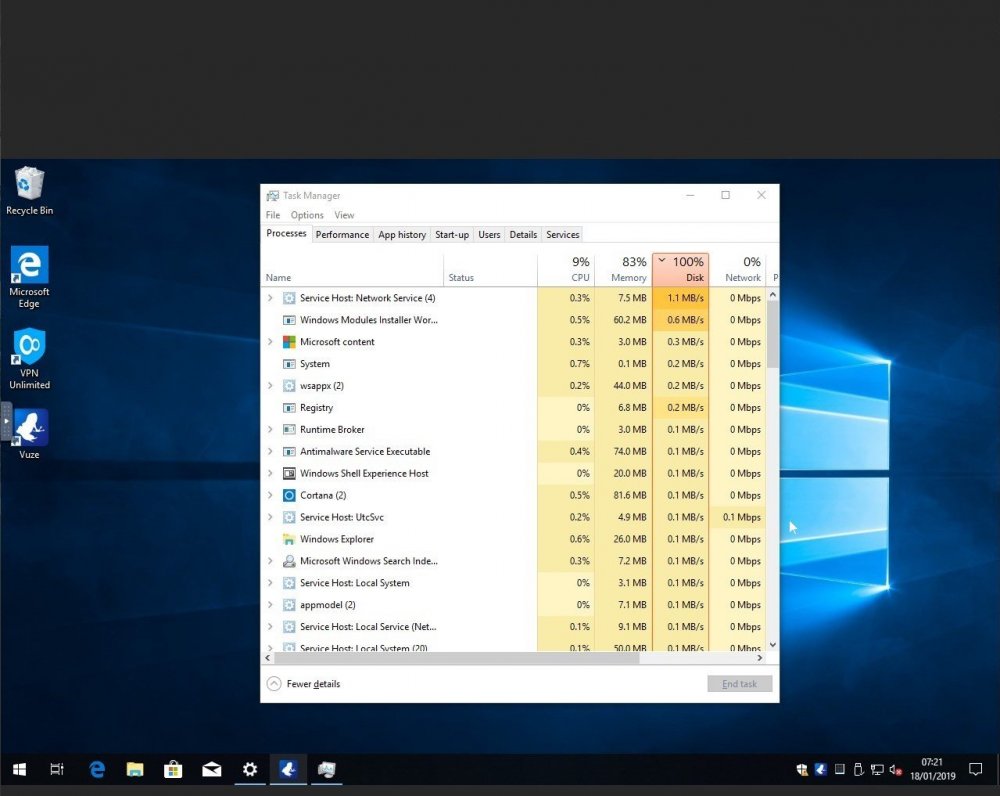Open the Windows Start menu
This screenshot has width=1000, height=796.
pos(19,769)
